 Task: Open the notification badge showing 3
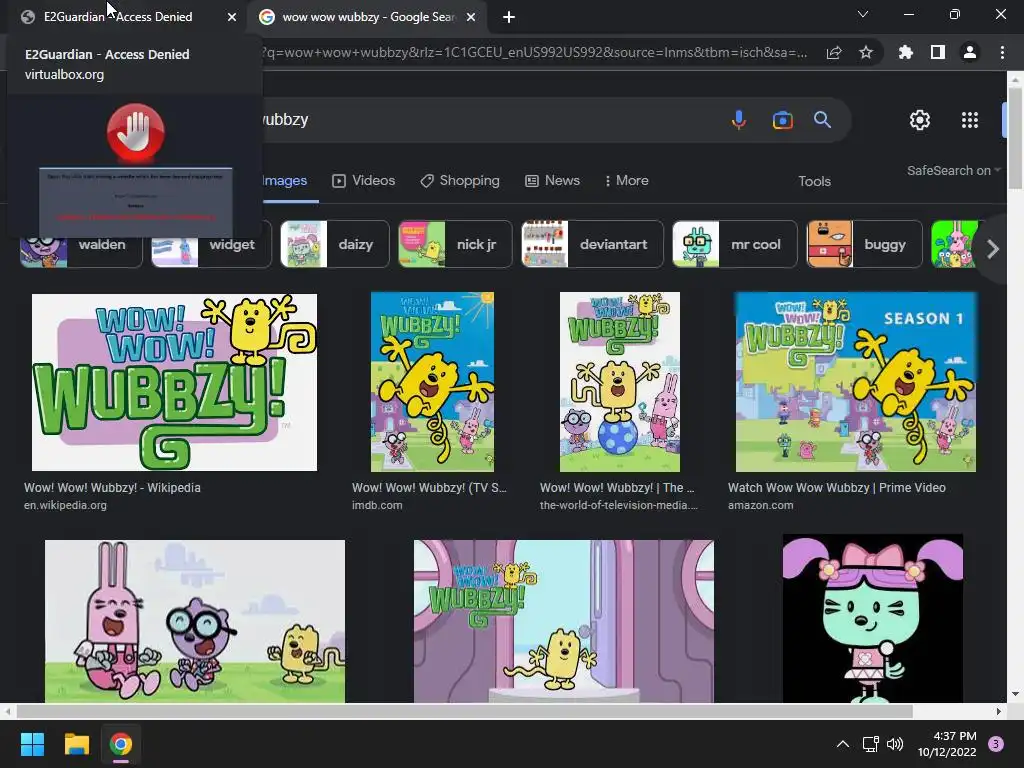click(996, 744)
